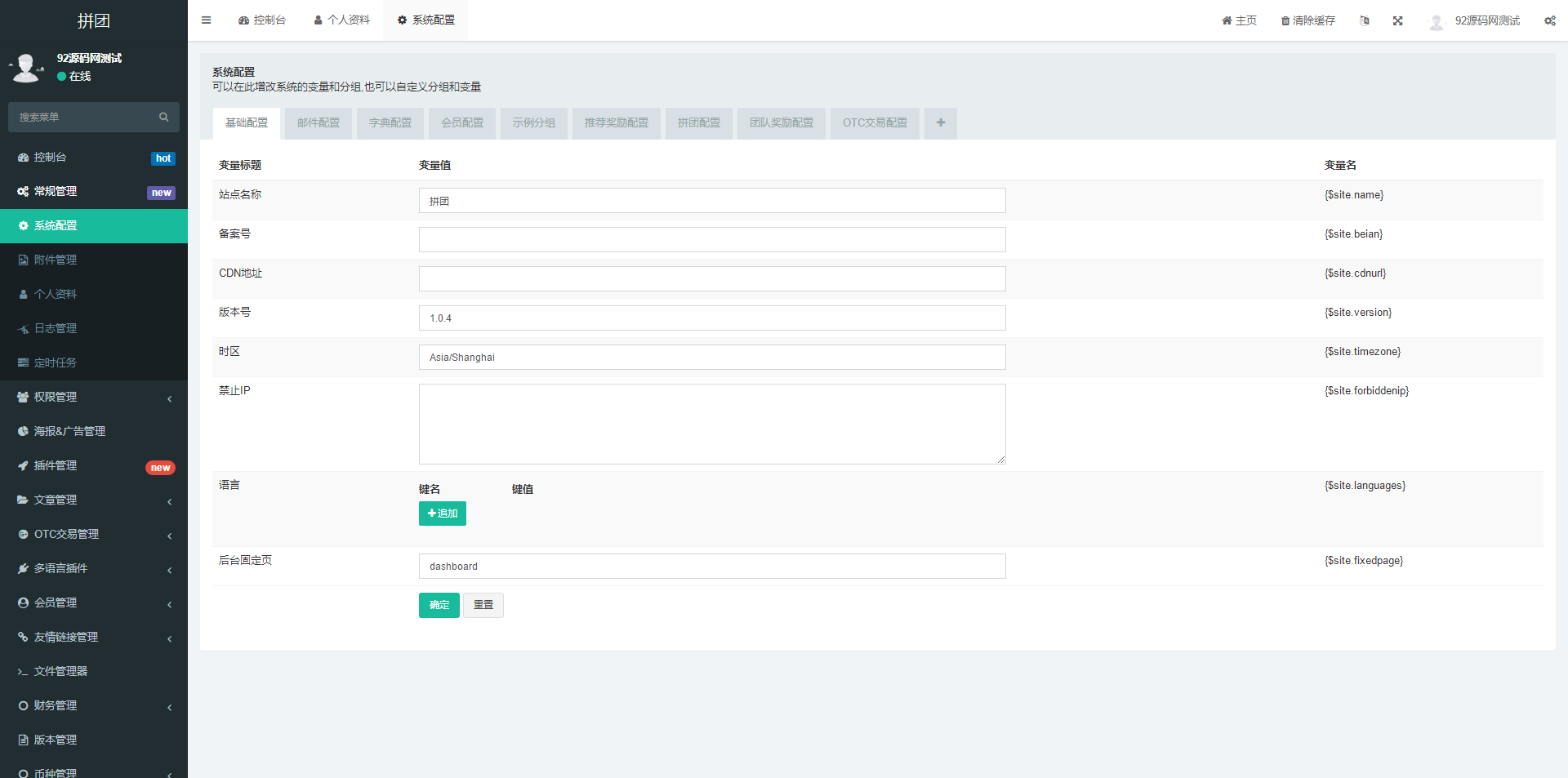Open the 个人资料 tab in top navigation
Viewport: 1568px width, 778px height.
coord(341,20)
